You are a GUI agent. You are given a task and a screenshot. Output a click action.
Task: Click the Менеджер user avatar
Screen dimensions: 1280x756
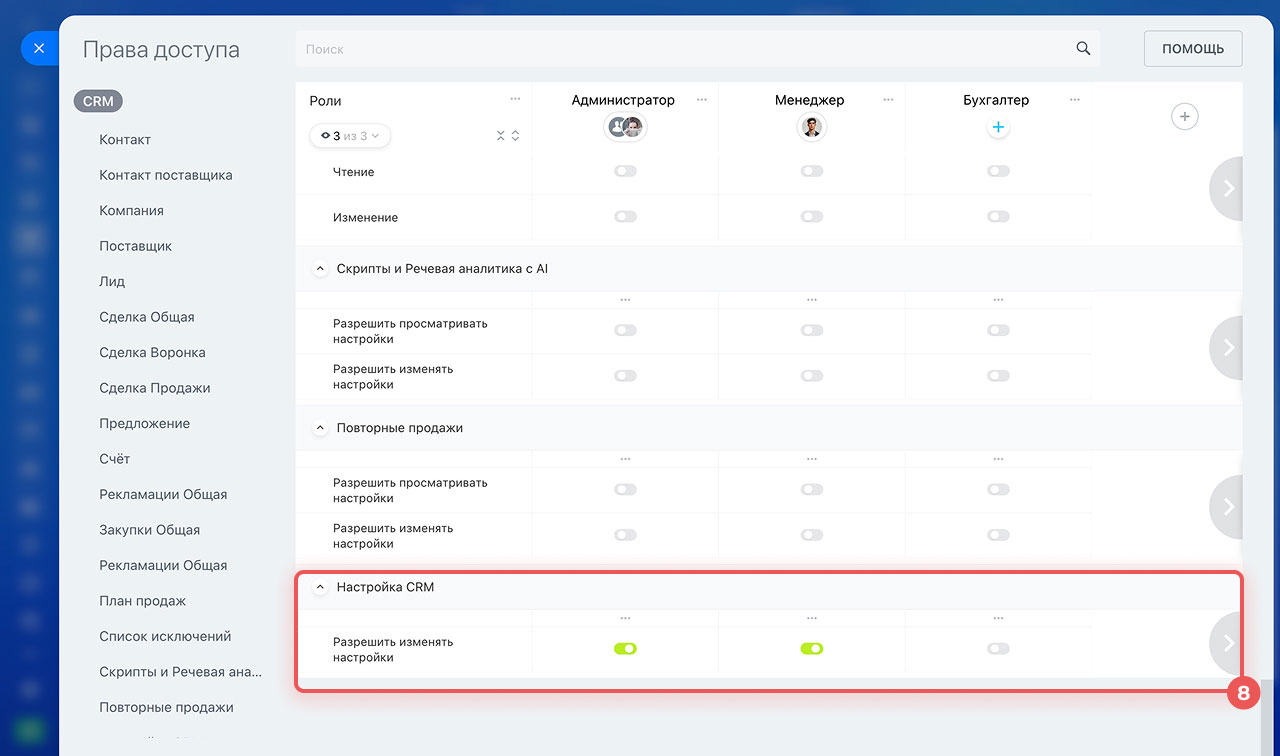(811, 128)
